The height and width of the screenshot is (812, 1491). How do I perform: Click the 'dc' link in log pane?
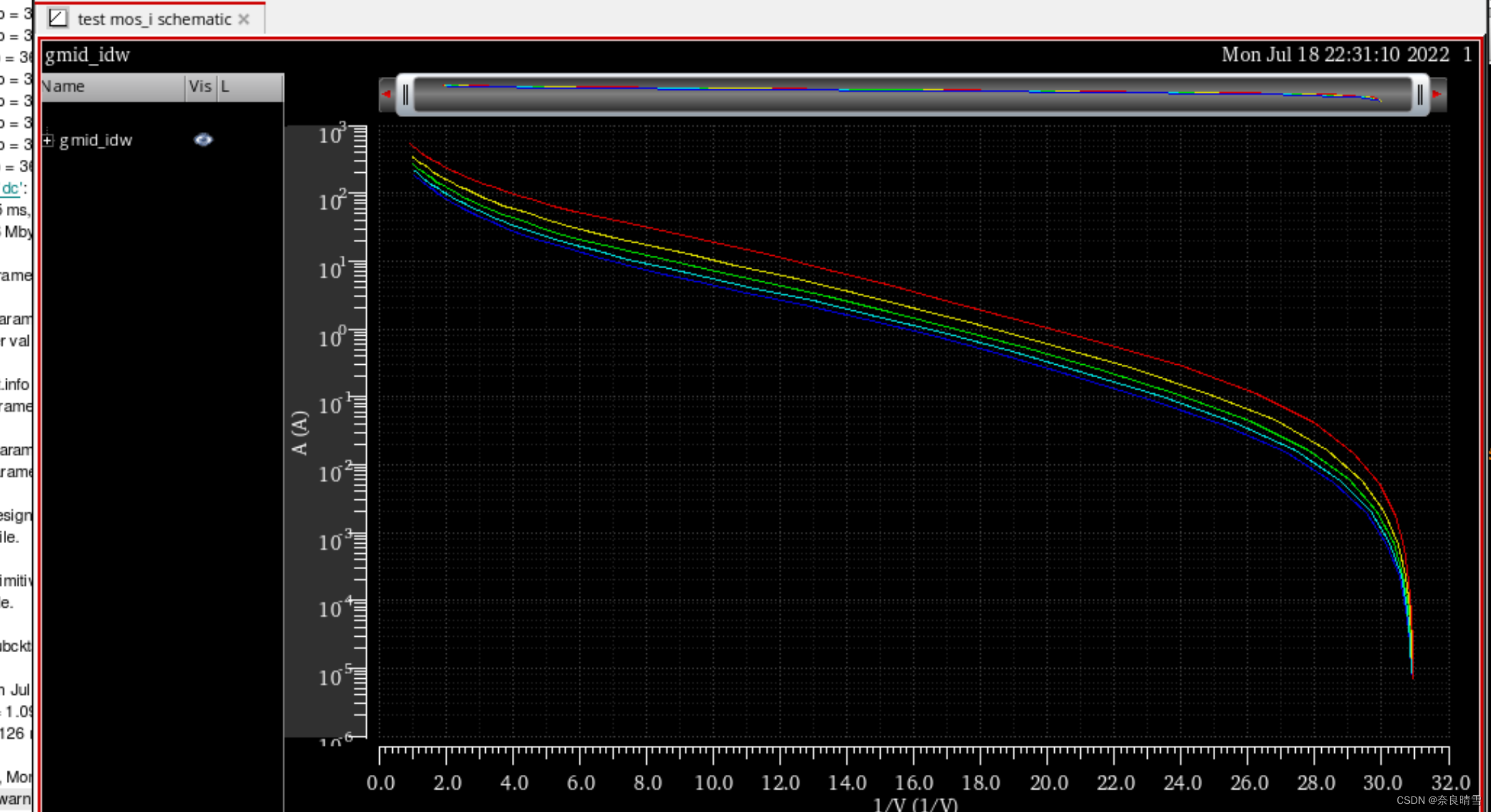coord(11,188)
